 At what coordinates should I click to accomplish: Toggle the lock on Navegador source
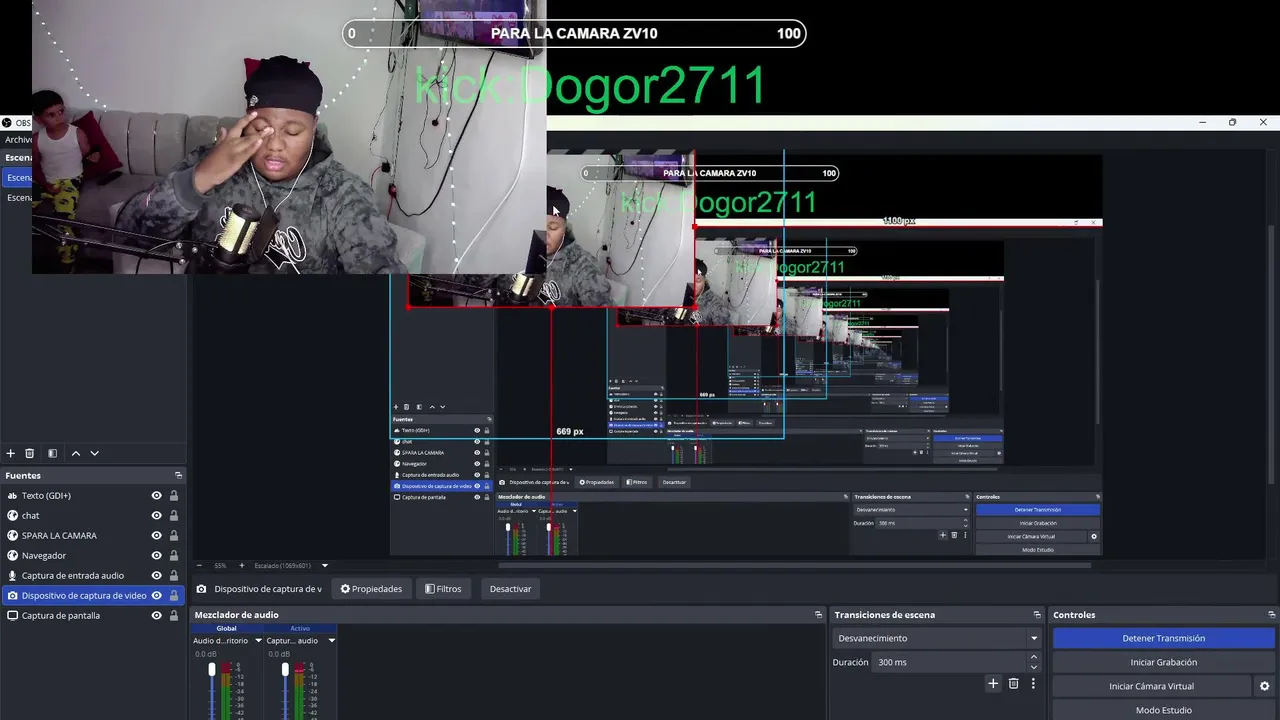click(174, 555)
